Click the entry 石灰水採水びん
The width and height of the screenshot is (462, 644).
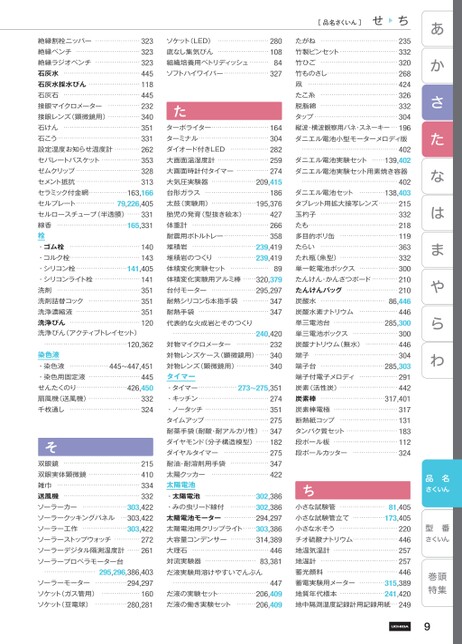(62, 84)
